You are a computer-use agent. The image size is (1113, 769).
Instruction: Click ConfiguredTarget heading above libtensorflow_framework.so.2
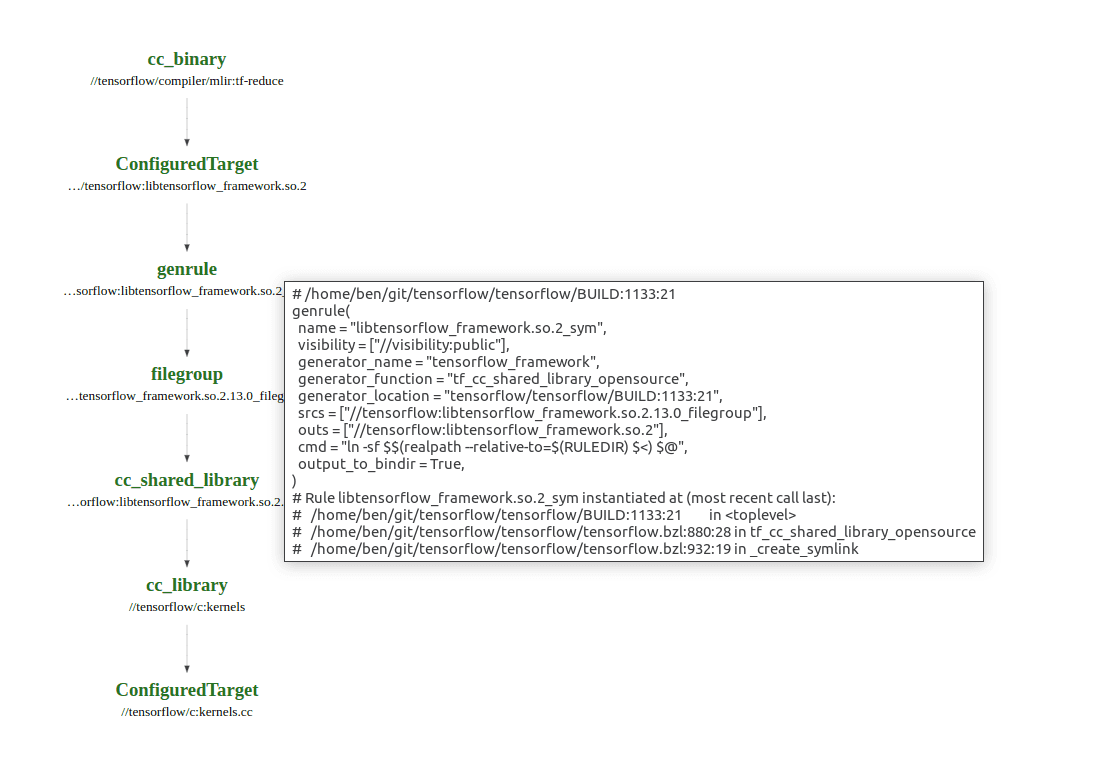point(187,164)
